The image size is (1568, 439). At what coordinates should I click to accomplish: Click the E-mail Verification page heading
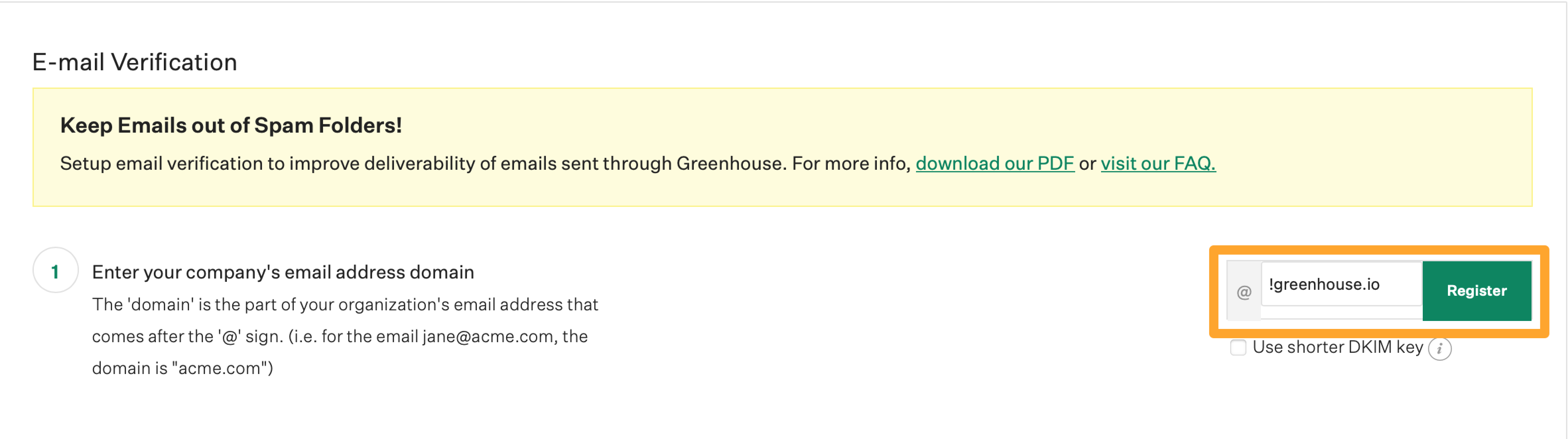point(135,62)
